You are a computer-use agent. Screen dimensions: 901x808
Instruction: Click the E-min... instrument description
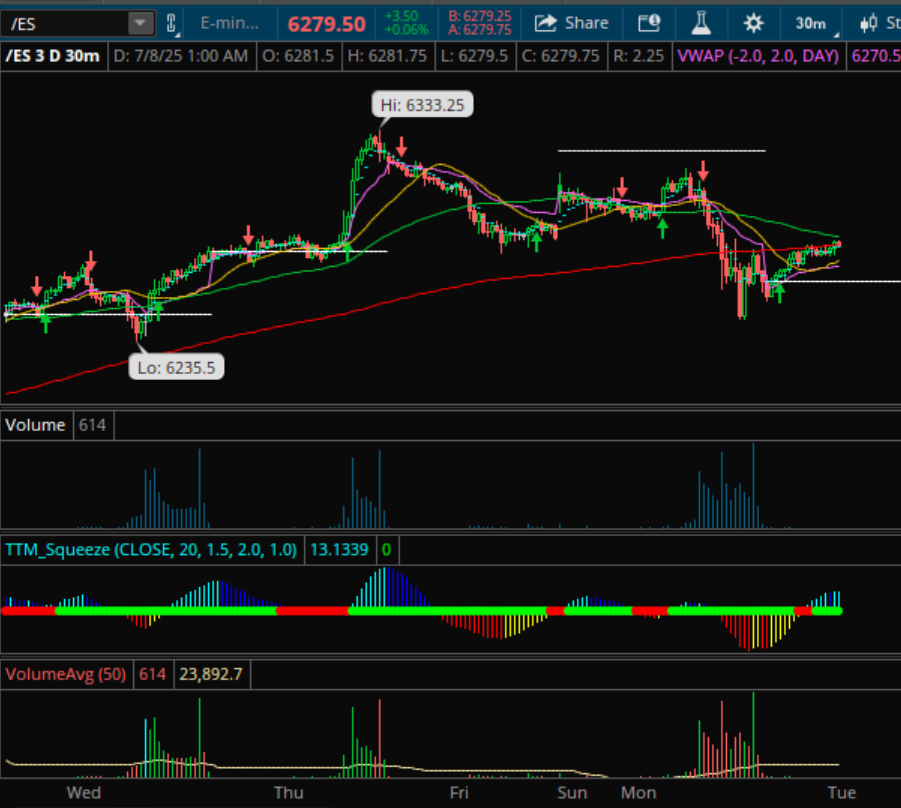pyautogui.click(x=230, y=23)
